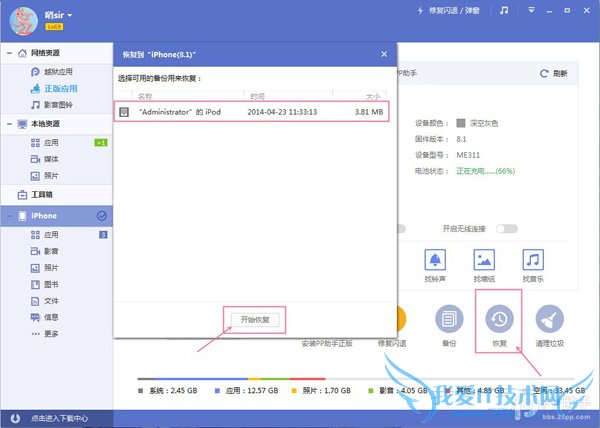
Task: Open the music note icon in title bar
Action: [x=504, y=10]
